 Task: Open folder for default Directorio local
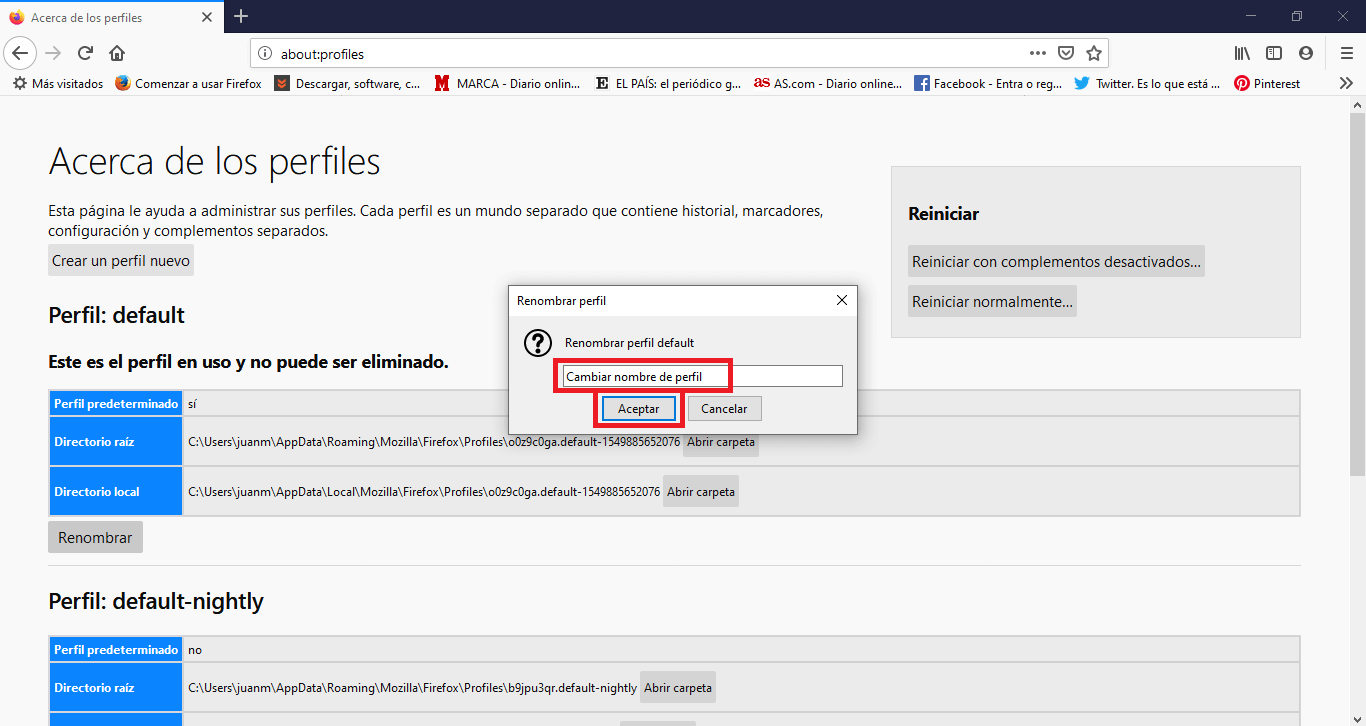click(x=701, y=491)
